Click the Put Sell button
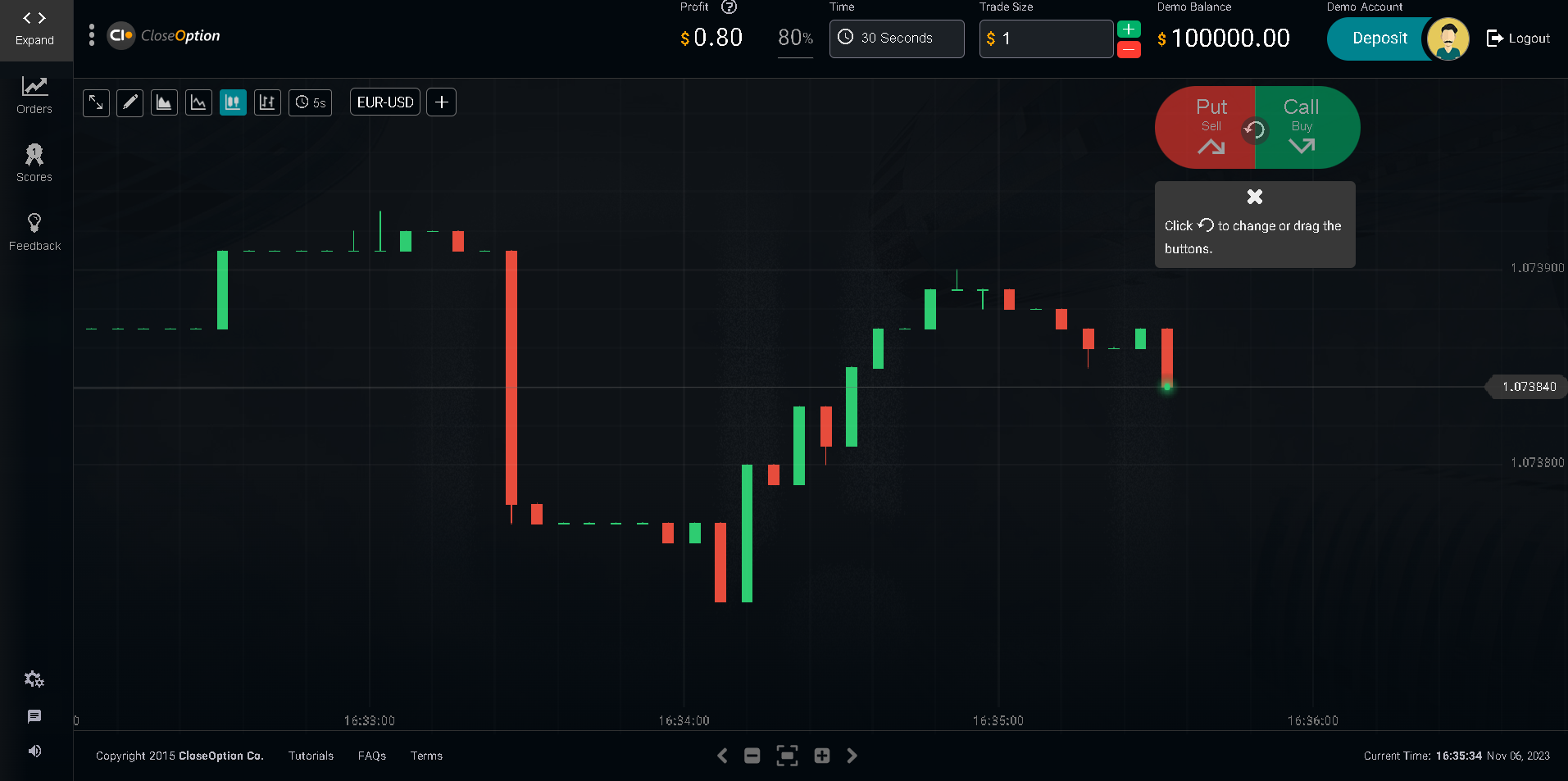Viewport: 1568px width, 781px height. point(1205,128)
